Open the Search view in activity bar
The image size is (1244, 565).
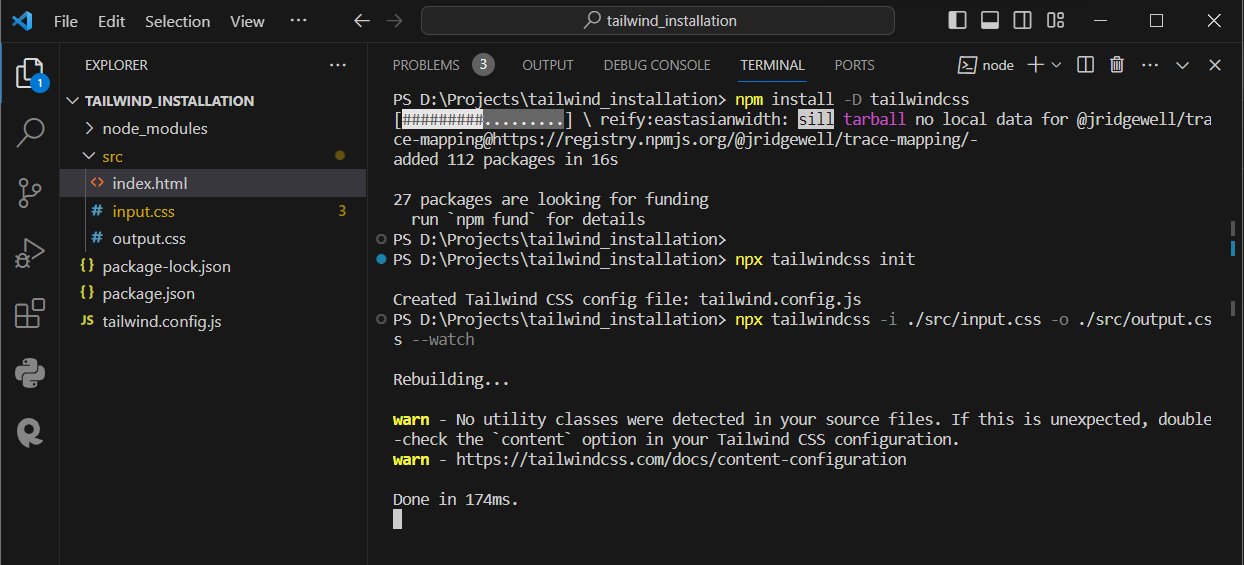[x=30, y=130]
